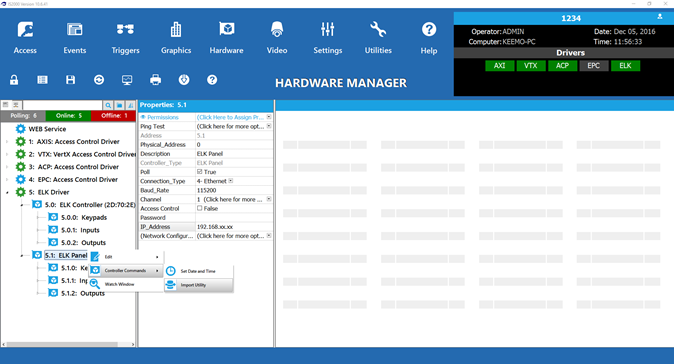Select the 5.0.1: Inputs tree row

click(80, 230)
